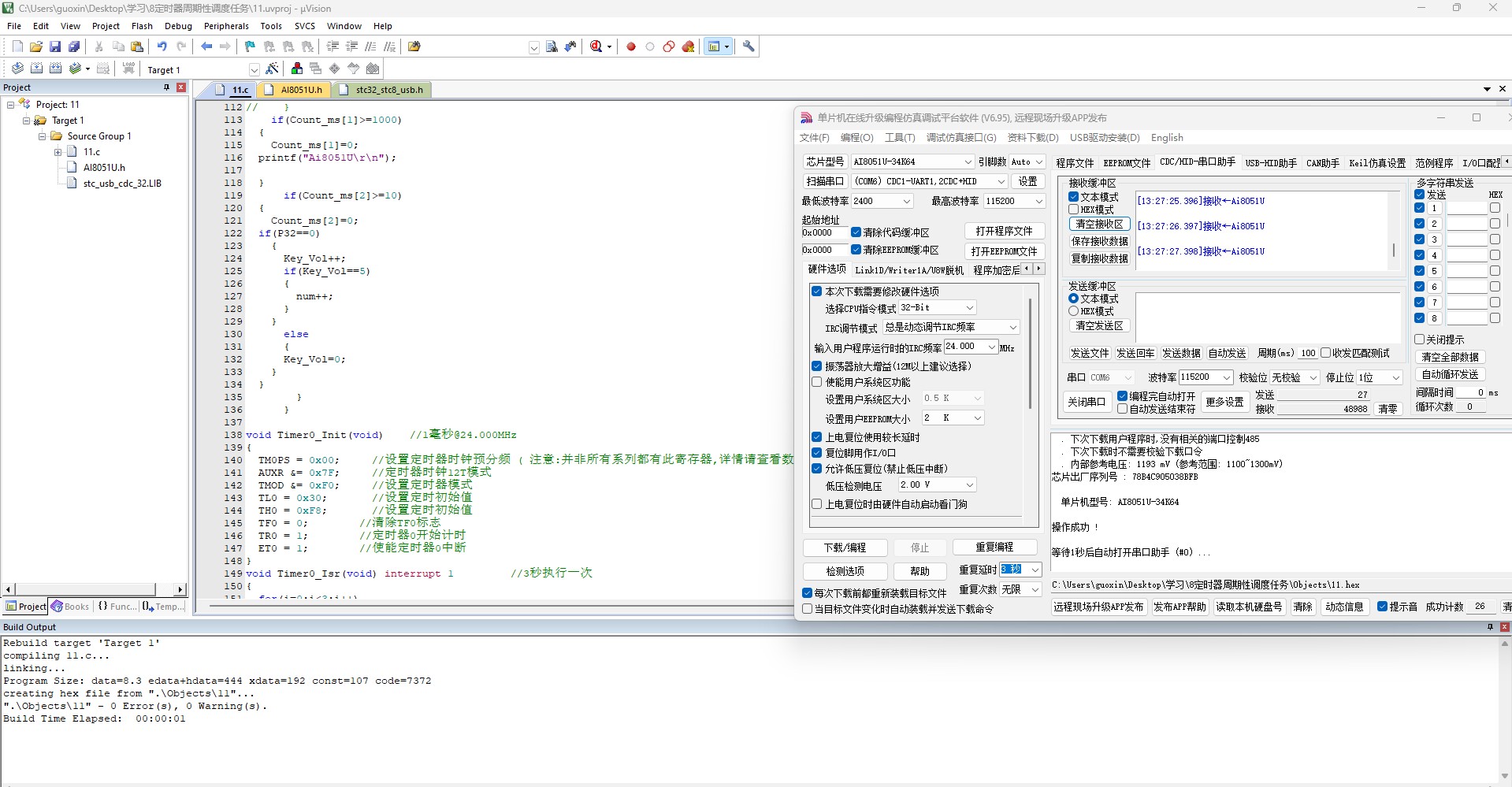The image size is (1512, 787).
Task: Click the 起始地址 0x0000 code address field
Action: 824,233
